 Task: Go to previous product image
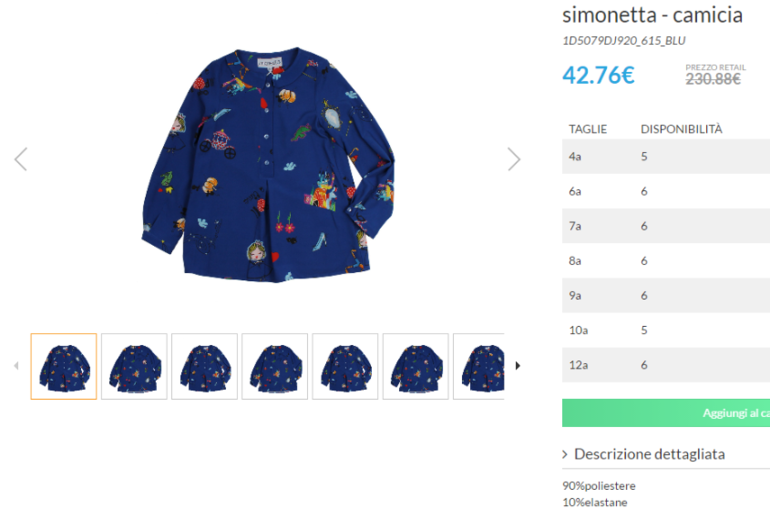click(20, 159)
